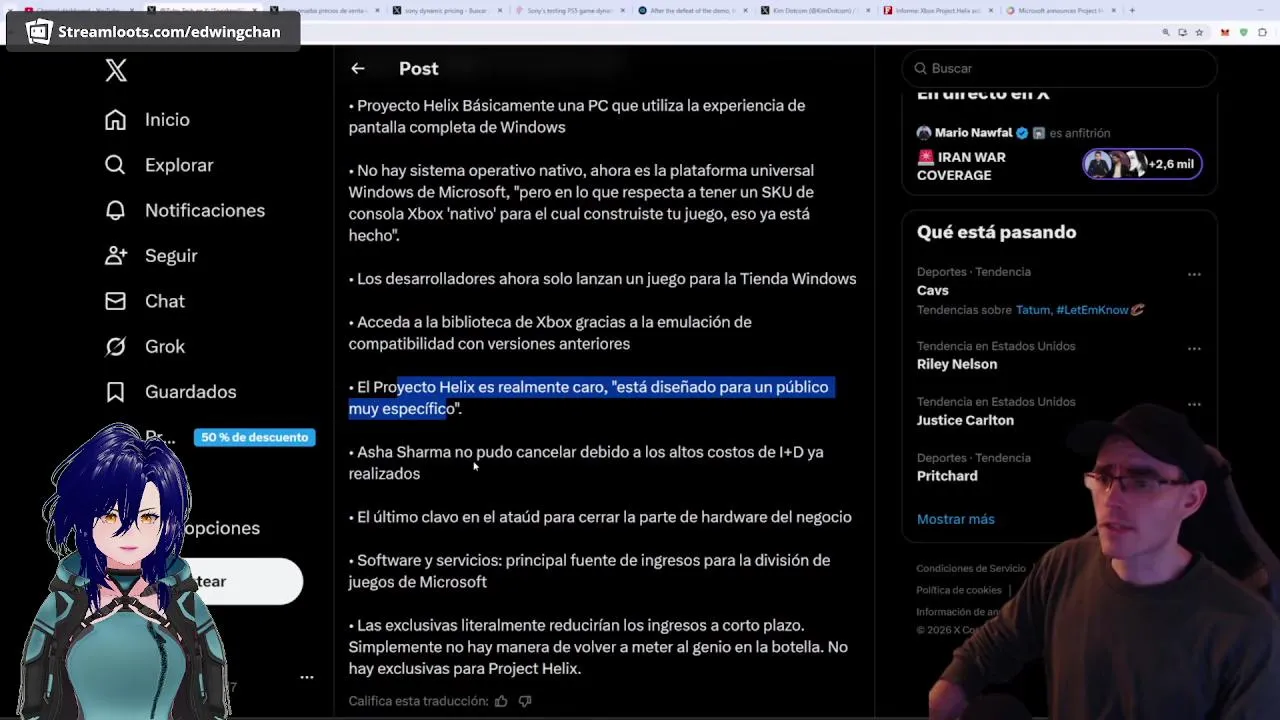Click the Calificar esta traducción label
1280x720 pixels.
click(x=418, y=701)
